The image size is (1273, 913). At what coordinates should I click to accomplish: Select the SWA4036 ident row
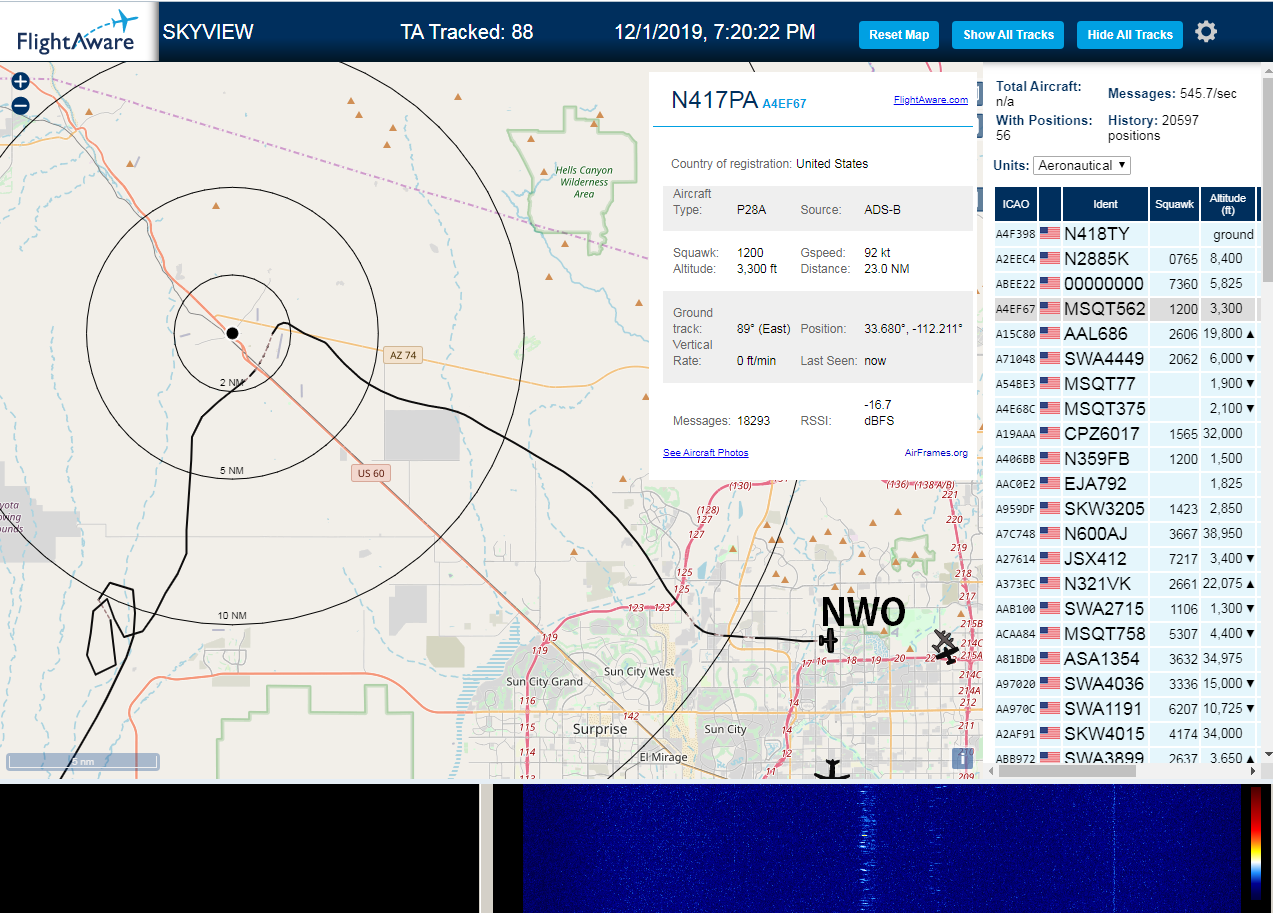click(1104, 684)
